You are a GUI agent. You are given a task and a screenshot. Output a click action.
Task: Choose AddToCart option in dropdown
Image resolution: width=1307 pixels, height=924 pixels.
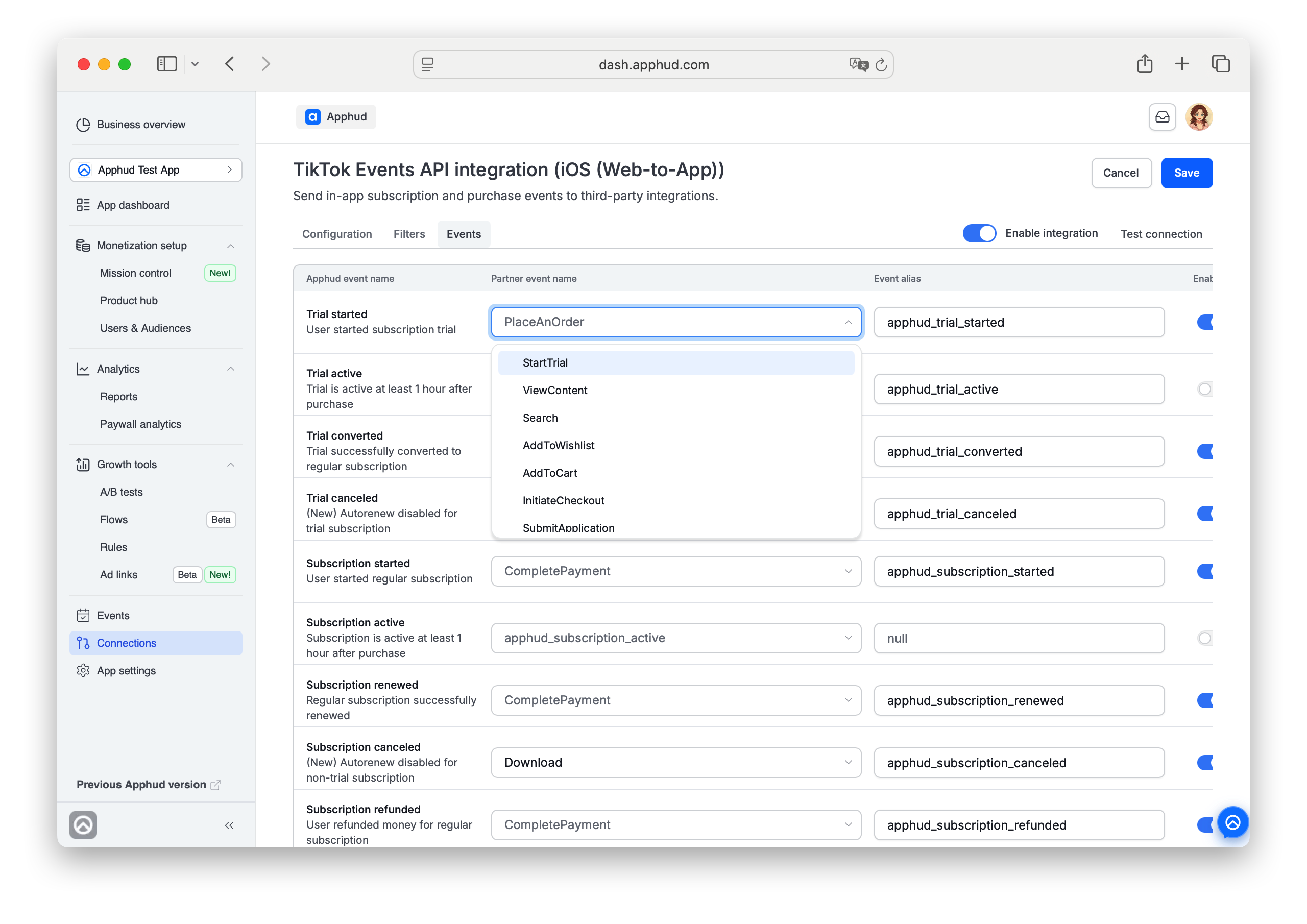675,473
